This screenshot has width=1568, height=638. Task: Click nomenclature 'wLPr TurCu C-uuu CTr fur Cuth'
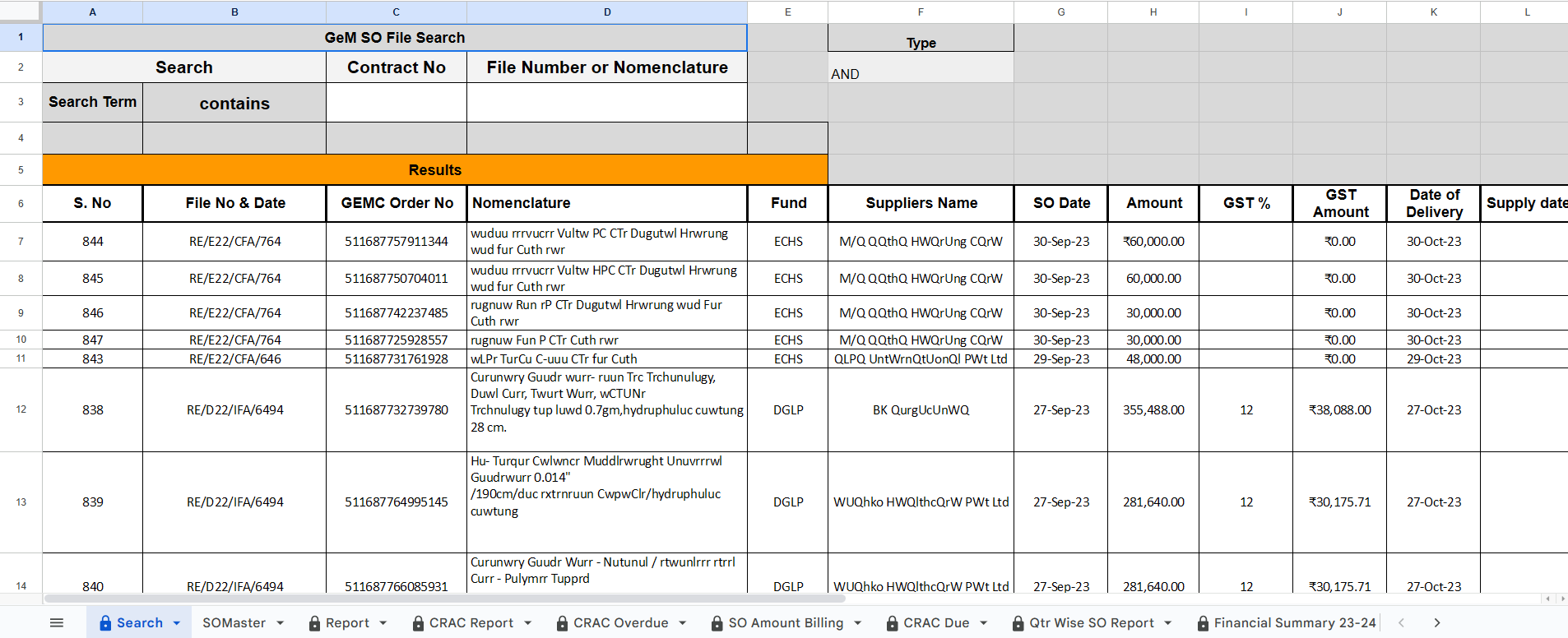pos(607,359)
